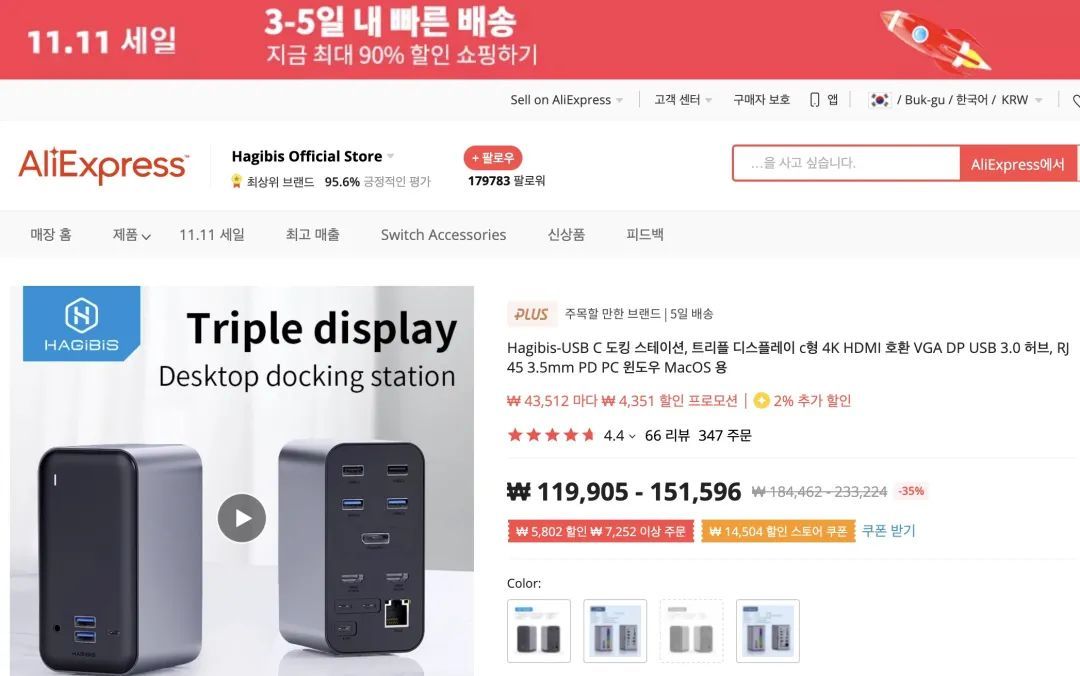This screenshot has height=676, width=1080.
Task: Click the South Korea flag icon
Action: (x=880, y=100)
